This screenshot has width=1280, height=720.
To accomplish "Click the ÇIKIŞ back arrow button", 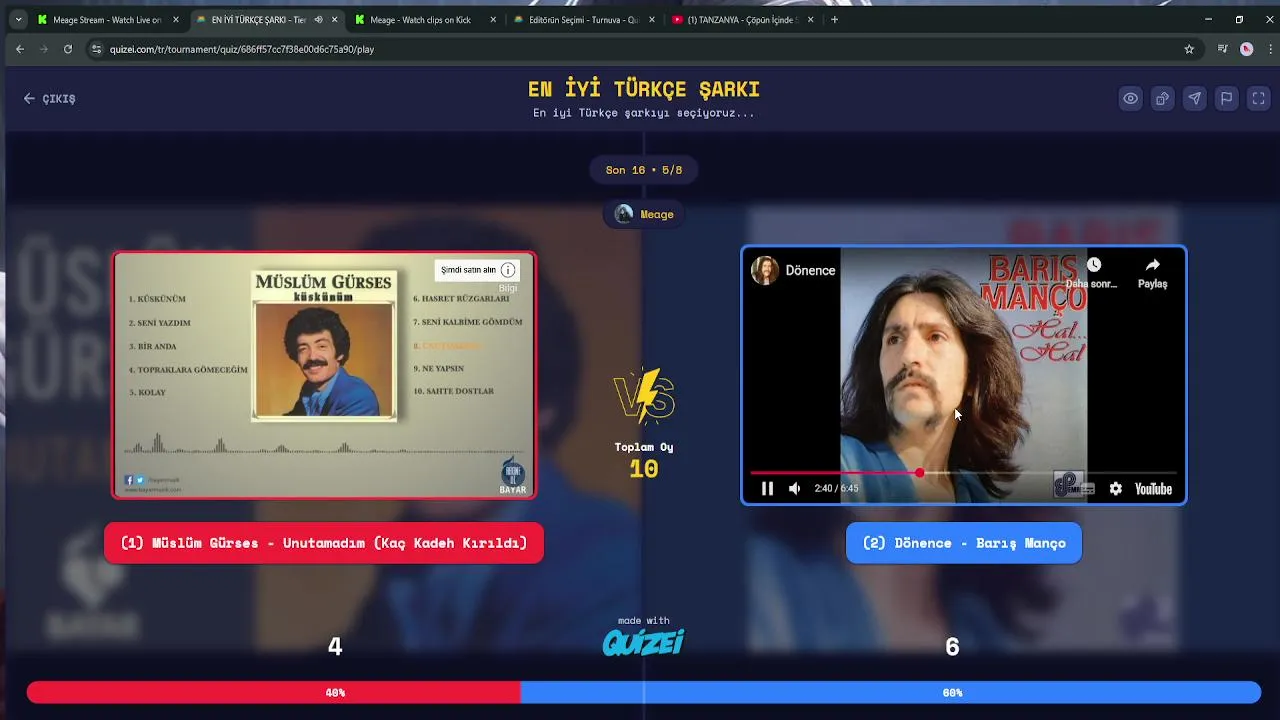I will [x=50, y=98].
